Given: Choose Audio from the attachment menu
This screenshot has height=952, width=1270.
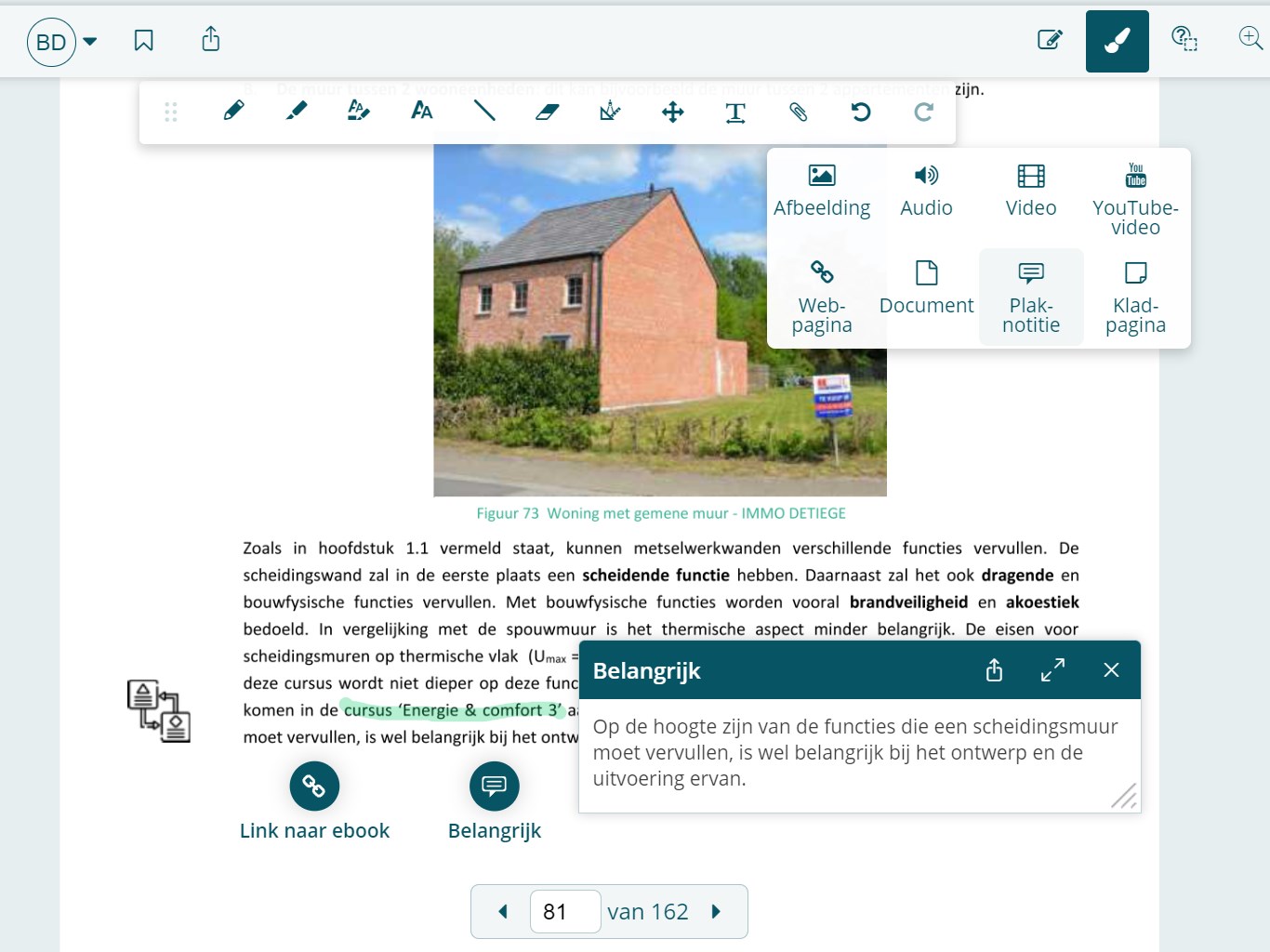Looking at the screenshot, I should pyautogui.click(x=927, y=192).
